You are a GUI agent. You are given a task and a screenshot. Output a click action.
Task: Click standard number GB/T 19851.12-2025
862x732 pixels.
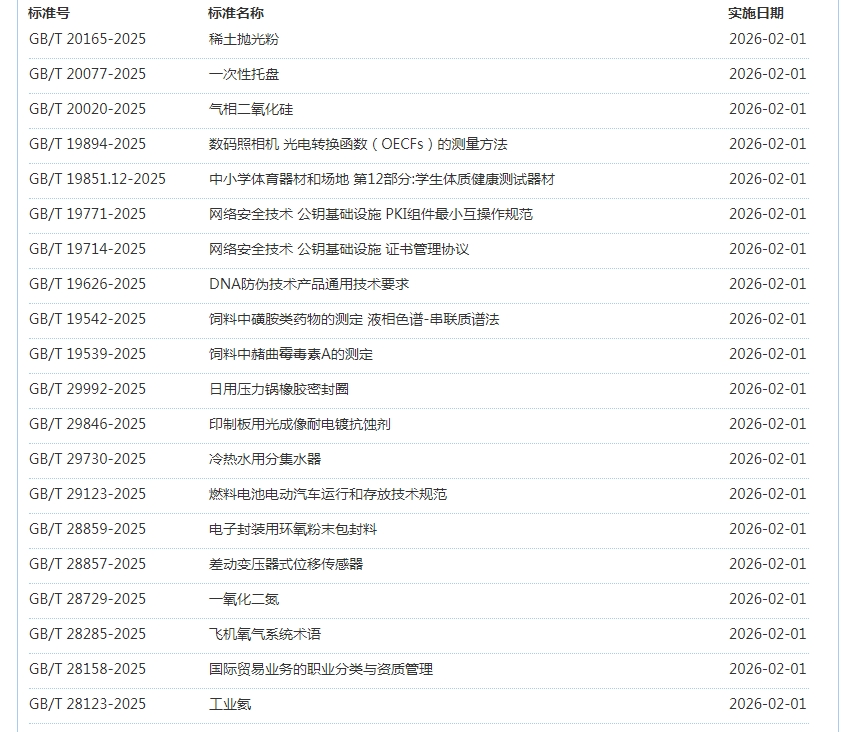click(97, 179)
